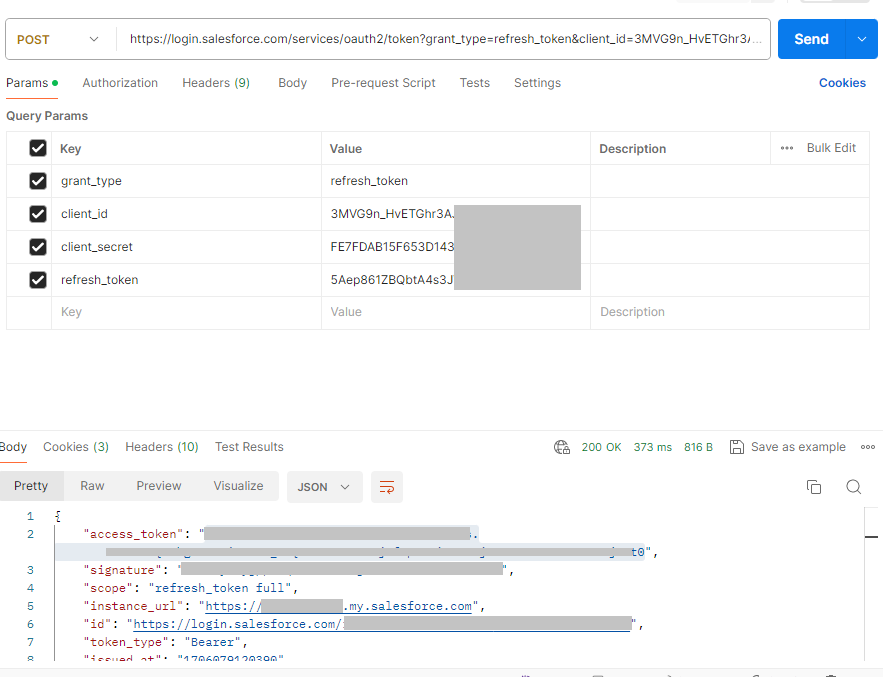Screen dimensions: 883x677
Task: Click the 373 ms response time
Action: pos(652,447)
